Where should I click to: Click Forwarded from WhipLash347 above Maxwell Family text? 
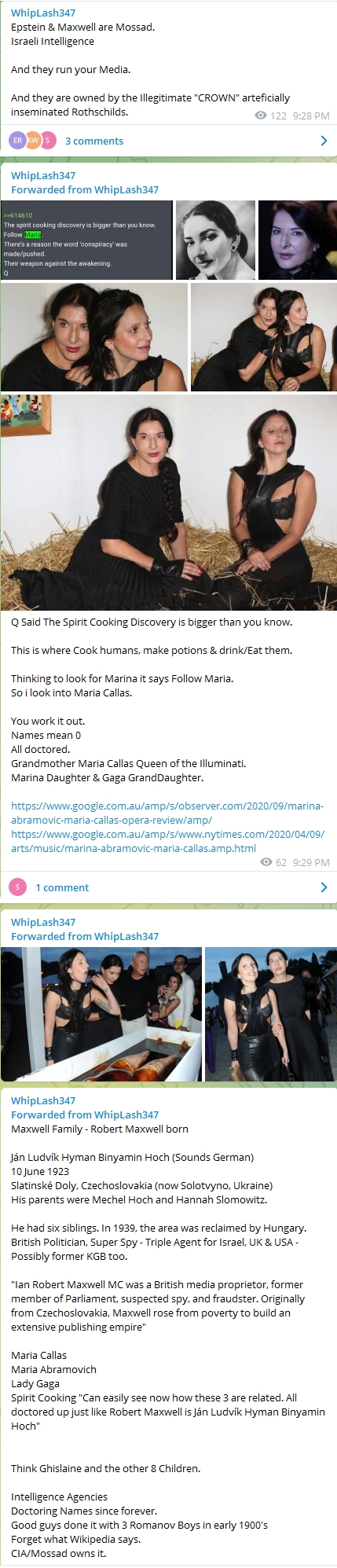[85, 1114]
